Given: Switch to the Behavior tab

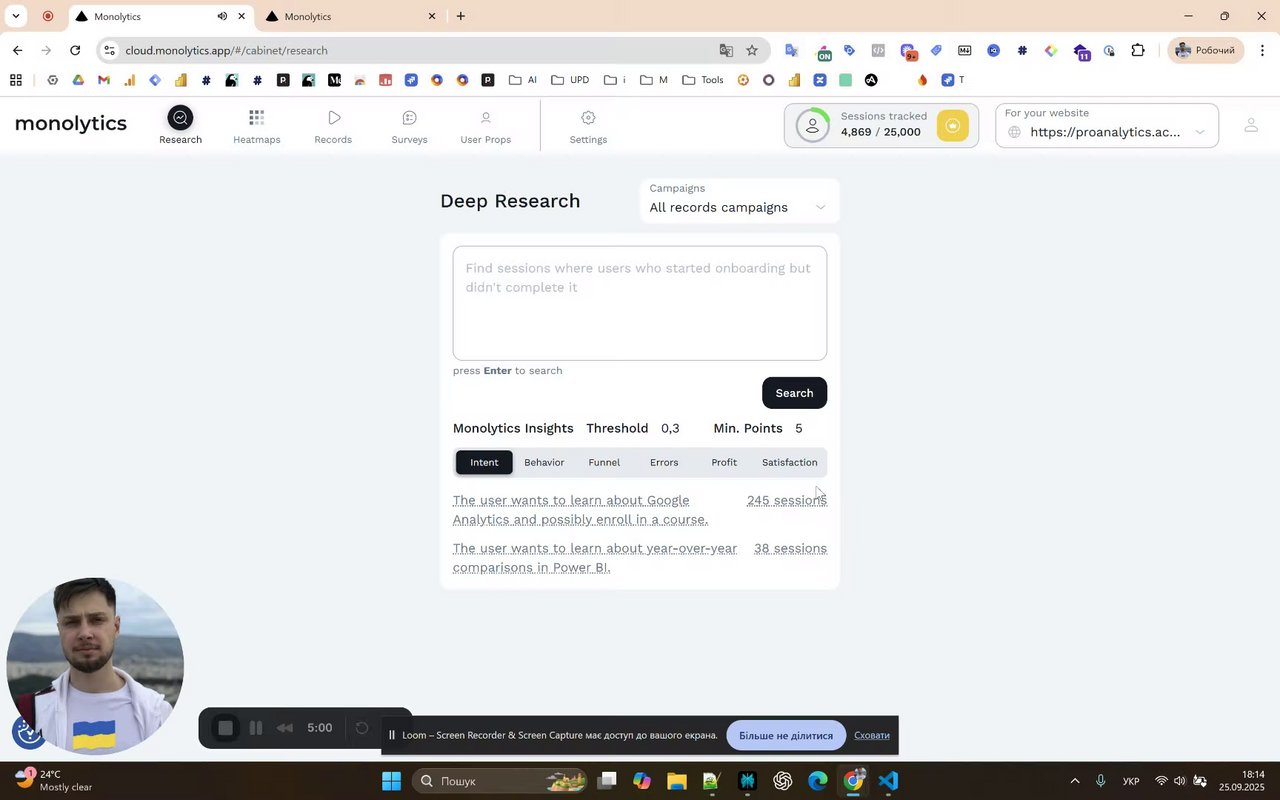Looking at the screenshot, I should pyautogui.click(x=544, y=462).
